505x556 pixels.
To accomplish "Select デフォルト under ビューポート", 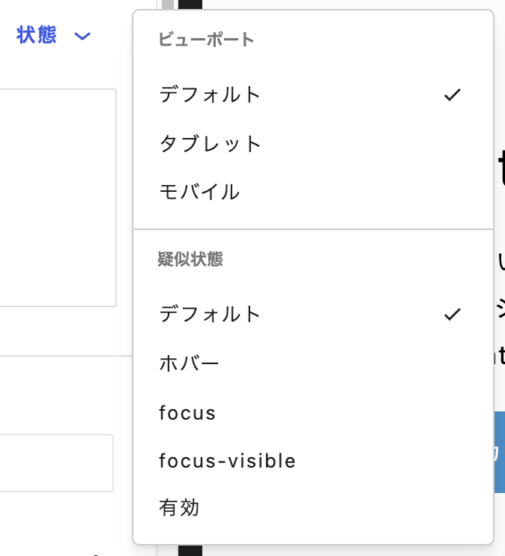I will (313, 95).
